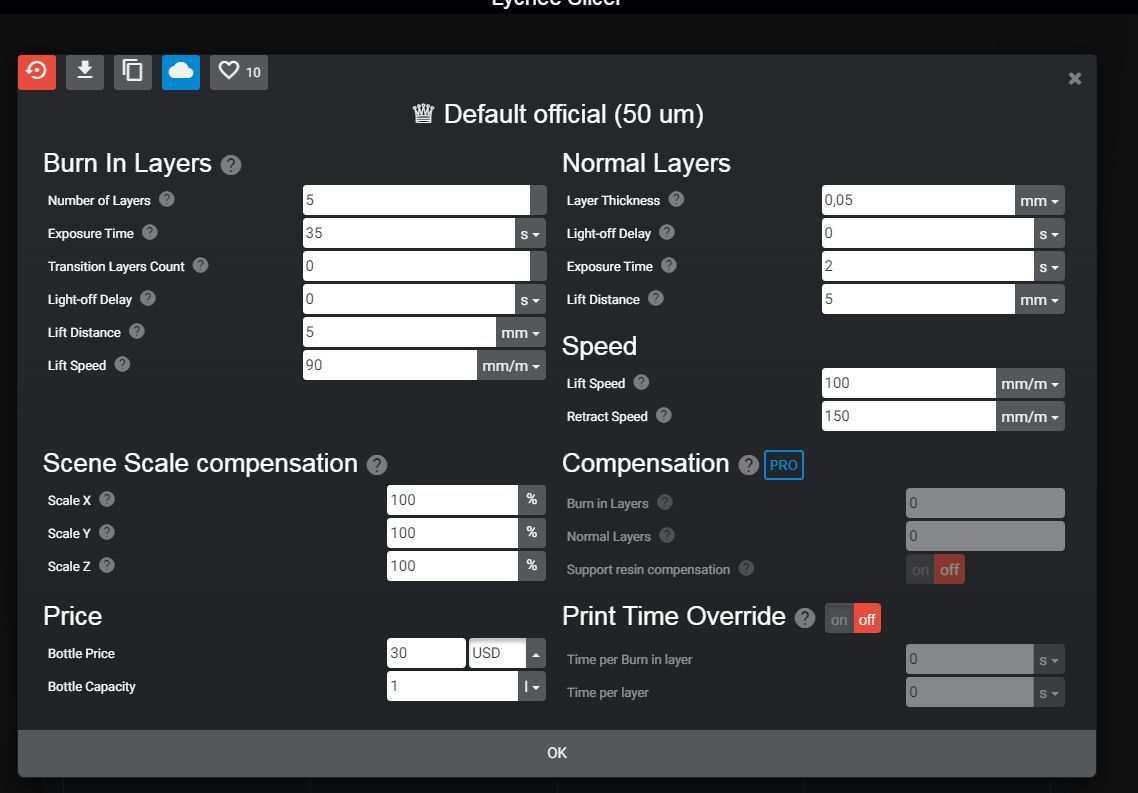Click the Speed section Lift Speed field
Viewport: 1138px width, 793px height.
pos(909,383)
